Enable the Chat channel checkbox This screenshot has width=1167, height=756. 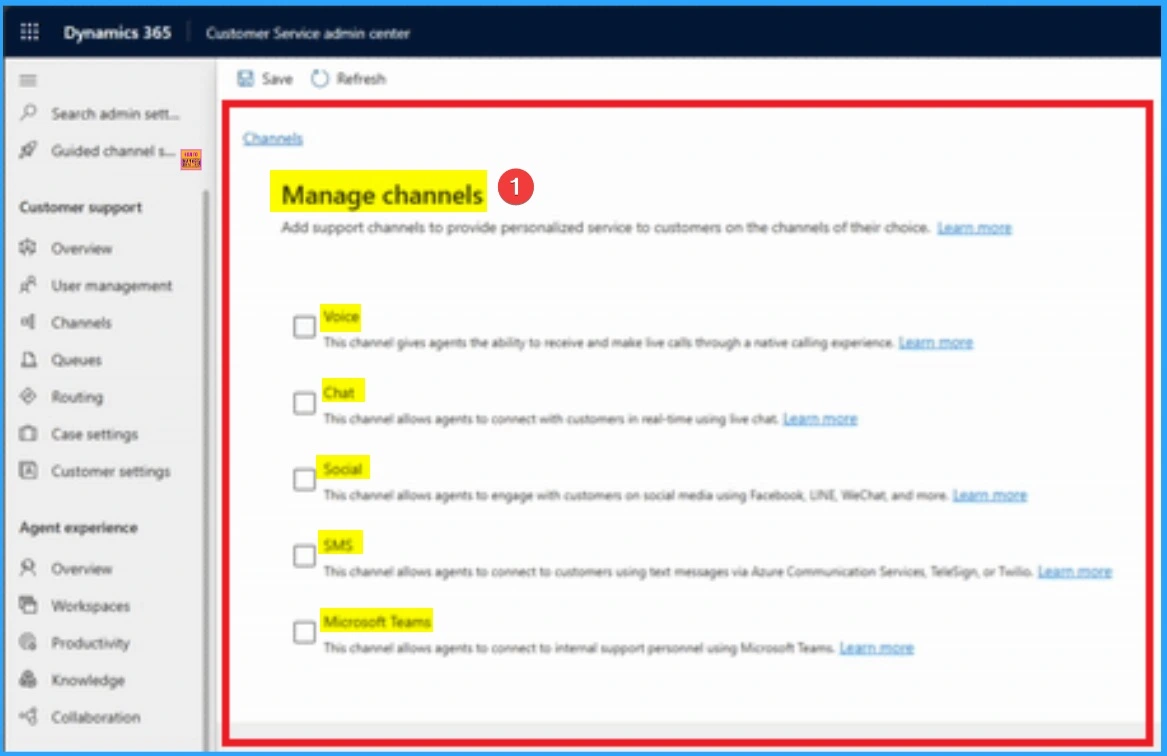pyautogui.click(x=304, y=403)
